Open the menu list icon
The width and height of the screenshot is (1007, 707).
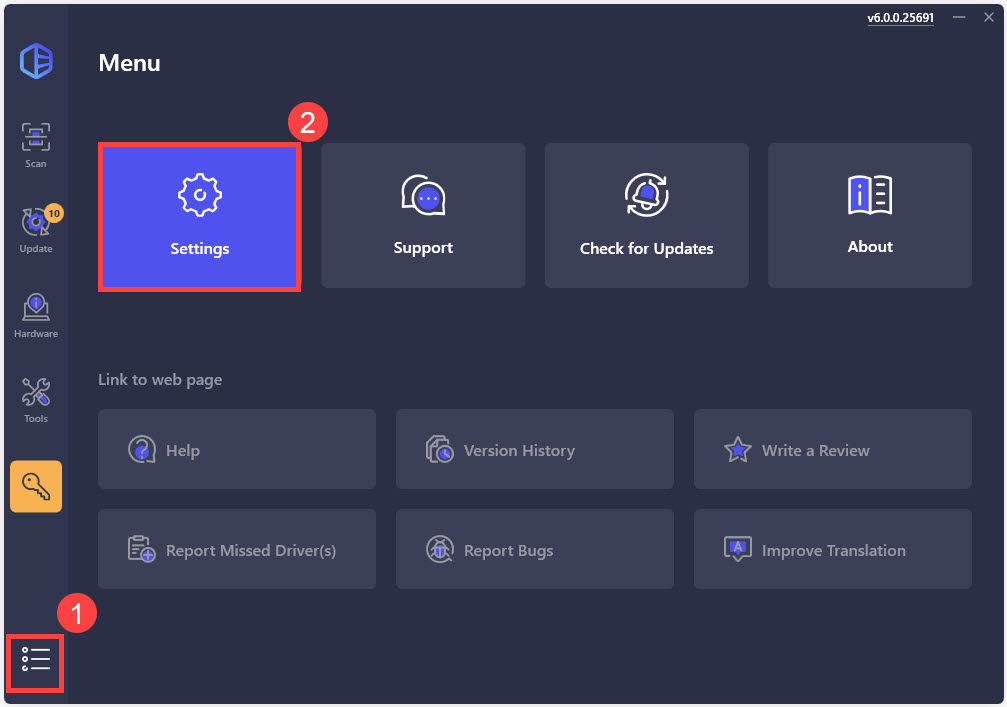pos(36,659)
